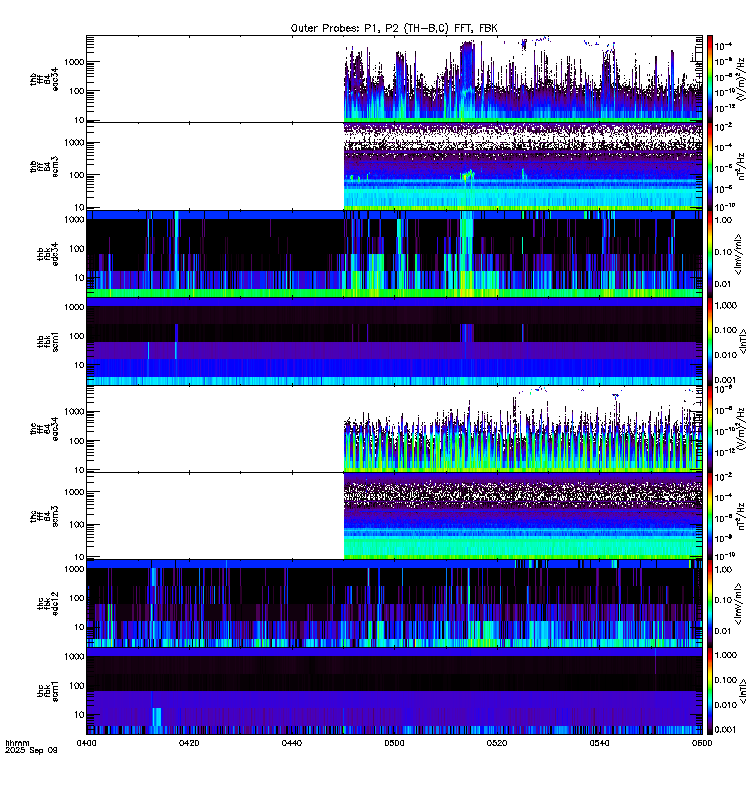Click the 1.00 value on thb fbk edc34 colorbar
Image resolution: width=750 pixels, height=800 pixels.
[x=723, y=220]
